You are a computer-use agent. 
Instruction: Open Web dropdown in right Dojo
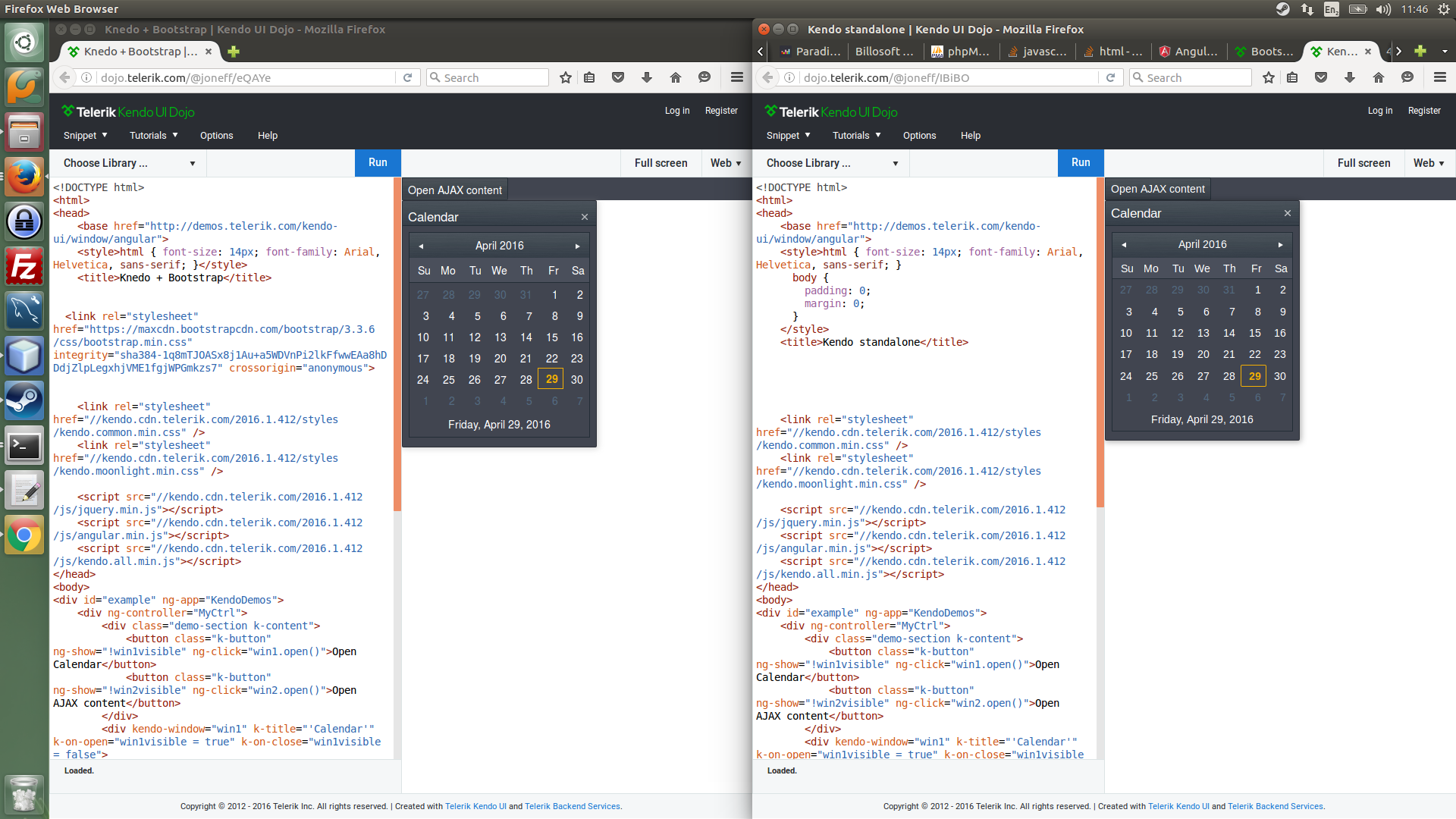click(1429, 163)
